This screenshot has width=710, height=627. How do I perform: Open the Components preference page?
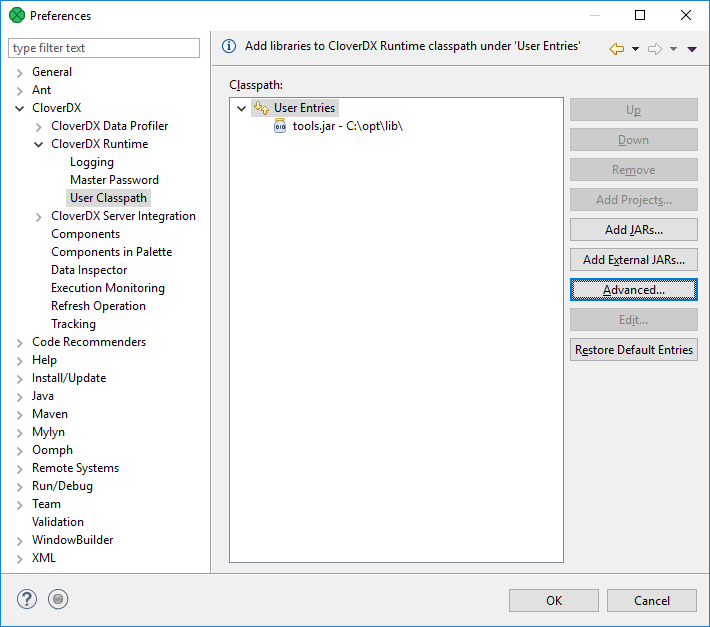[x=85, y=234]
